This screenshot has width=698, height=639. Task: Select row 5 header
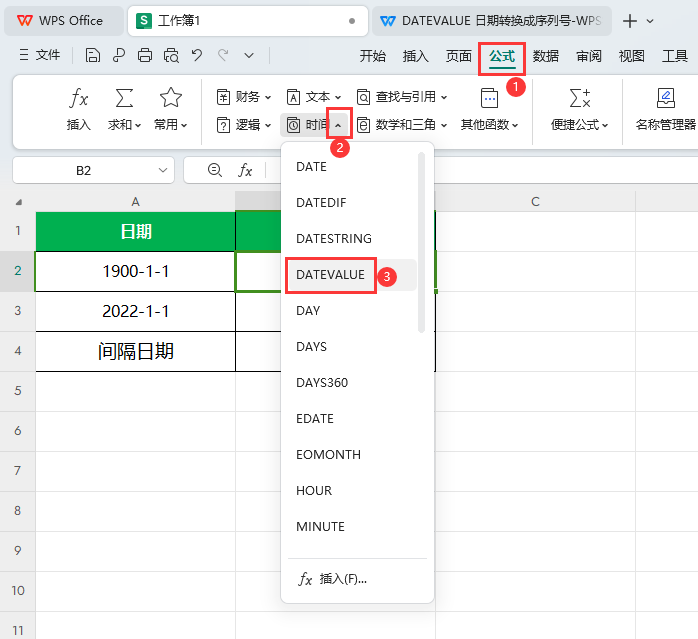pos(17,391)
